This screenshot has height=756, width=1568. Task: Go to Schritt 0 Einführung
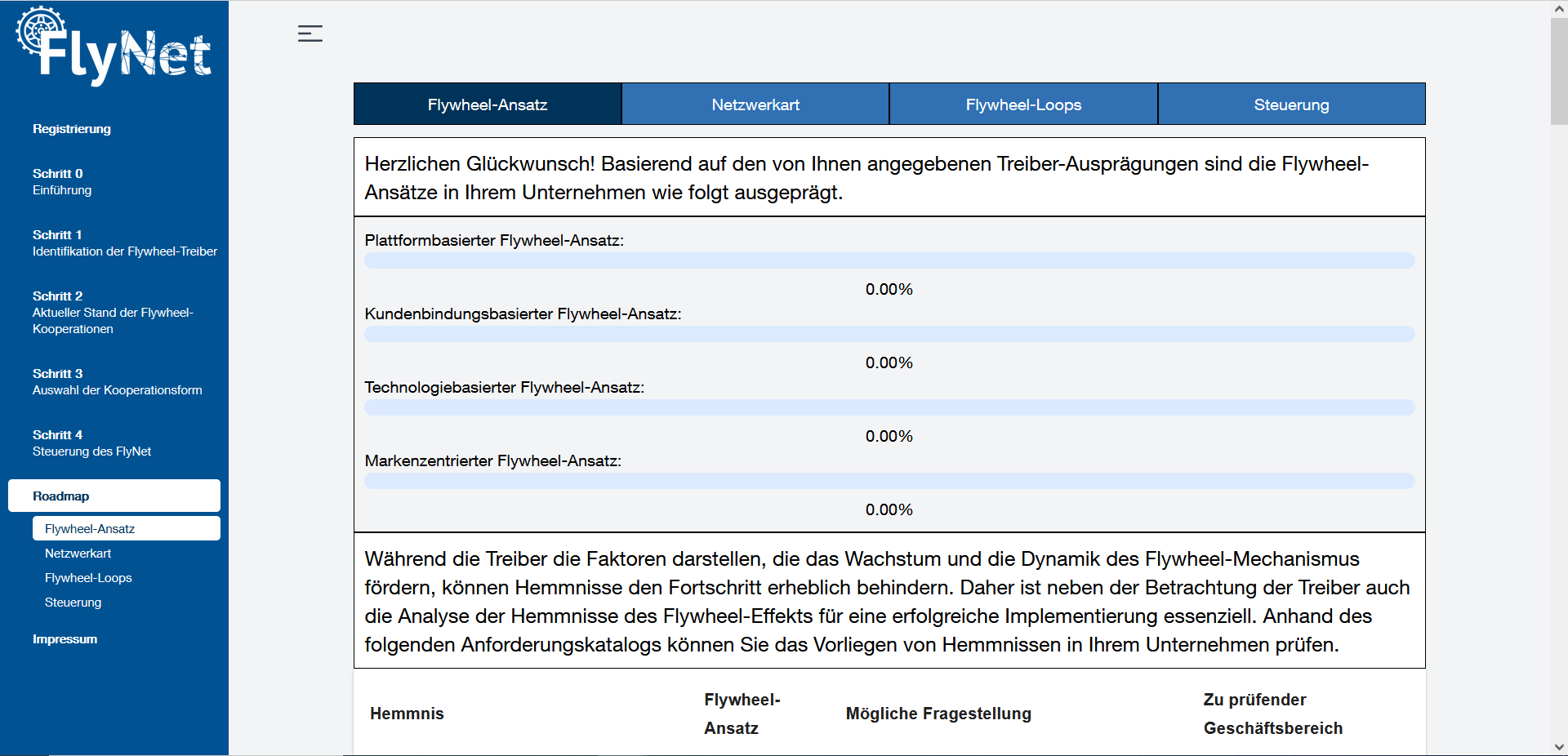click(62, 182)
